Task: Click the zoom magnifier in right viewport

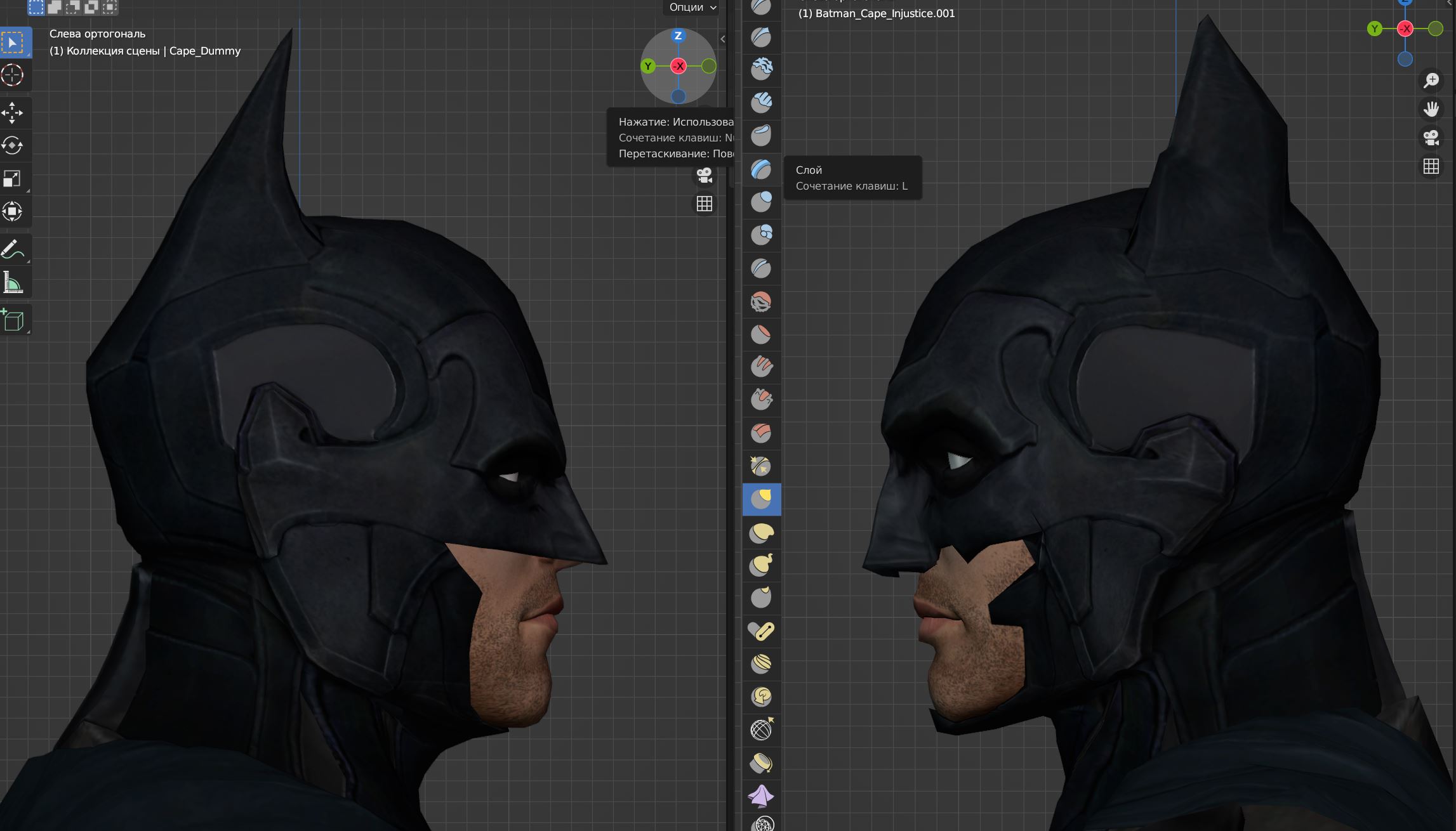Action: (x=1431, y=81)
